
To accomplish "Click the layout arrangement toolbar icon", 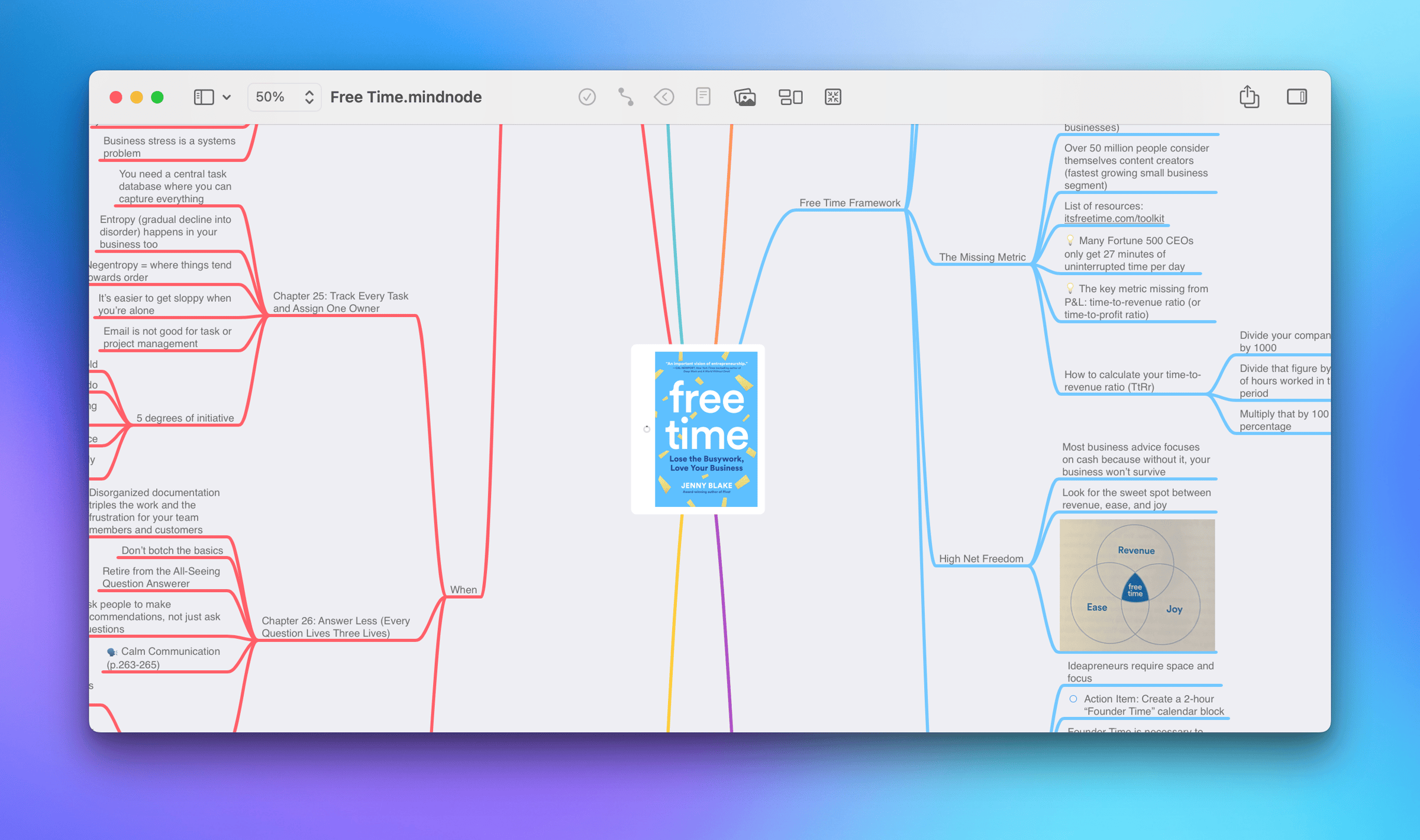I will point(790,97).
